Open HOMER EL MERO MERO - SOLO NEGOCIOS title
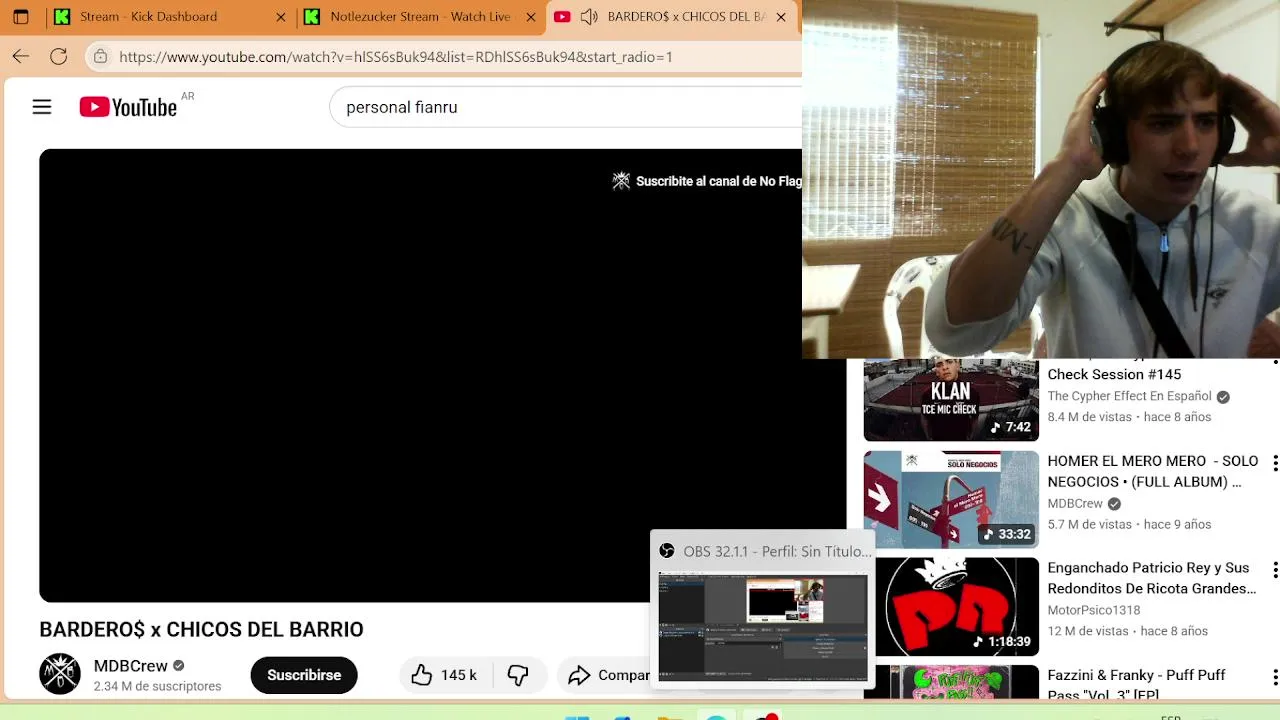Image resolution: width=1280 pixels, height=720 pixels. click(x=1153, y=471)
